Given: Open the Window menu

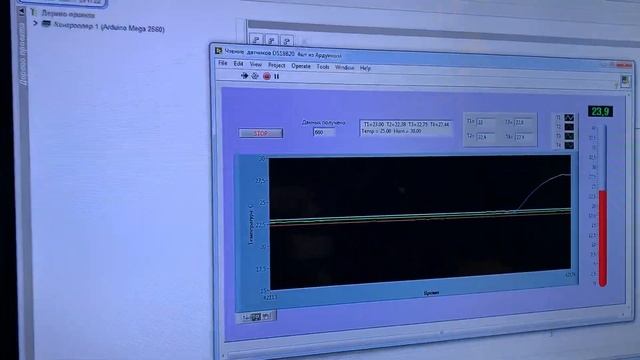Looking at the screenshot, I should tap(344, 67).
